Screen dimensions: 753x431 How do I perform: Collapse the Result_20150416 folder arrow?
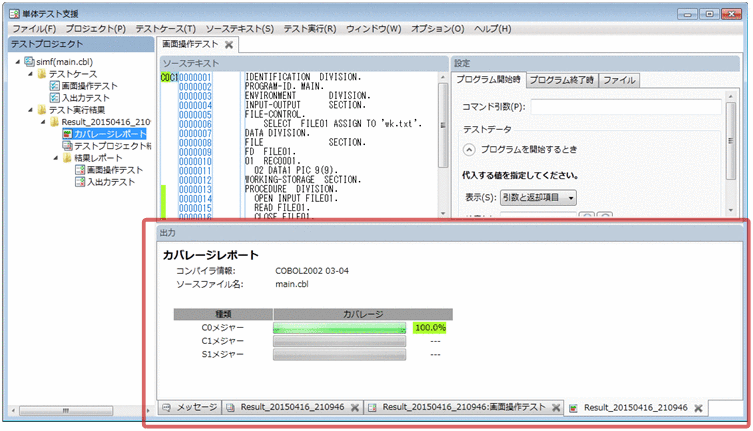point(43,122)
